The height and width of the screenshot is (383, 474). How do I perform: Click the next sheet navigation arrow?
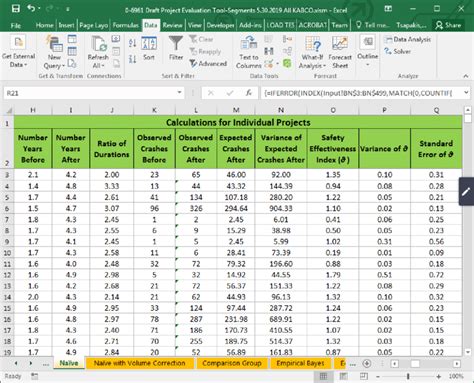pos(31,363)
